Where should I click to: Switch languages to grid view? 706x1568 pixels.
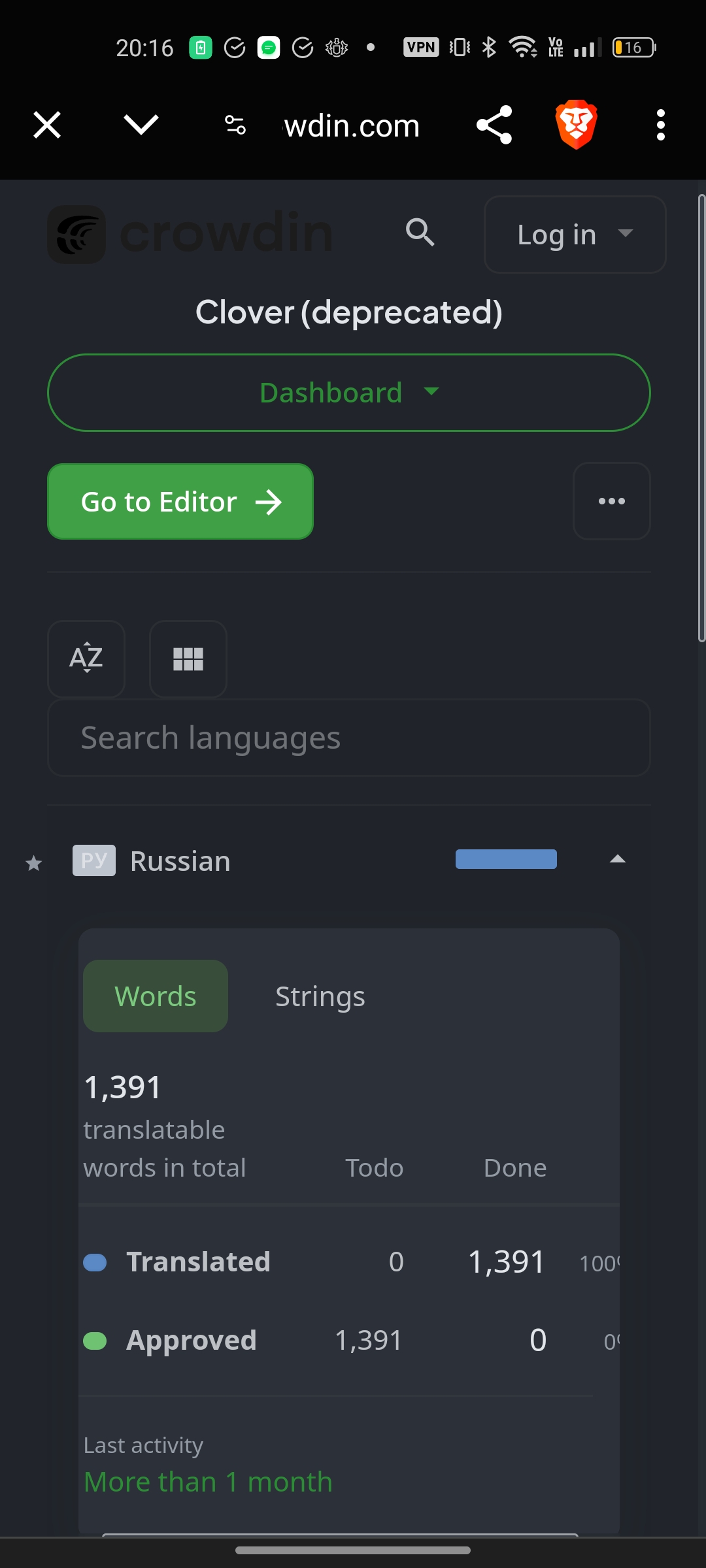click(188, 659)
